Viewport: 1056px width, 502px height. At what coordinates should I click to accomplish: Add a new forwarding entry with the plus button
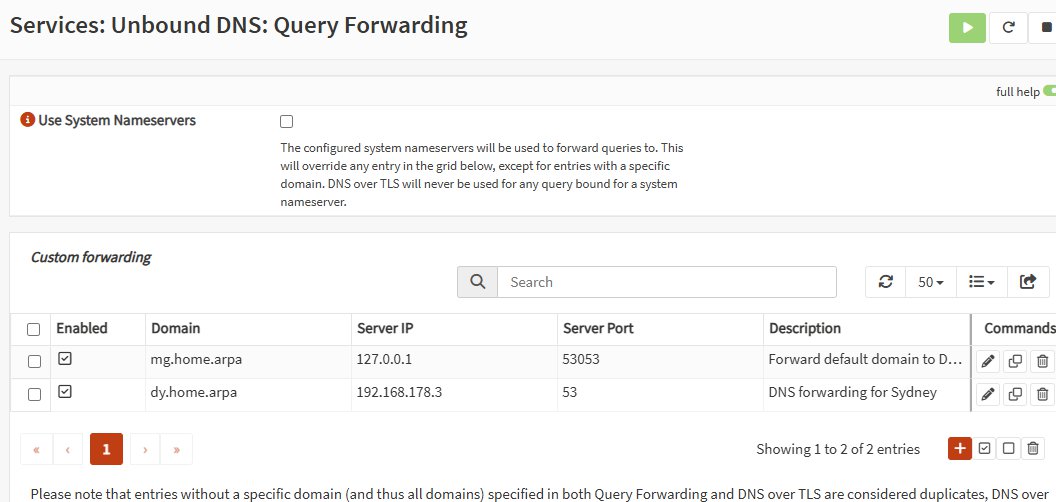coord(960,448)
